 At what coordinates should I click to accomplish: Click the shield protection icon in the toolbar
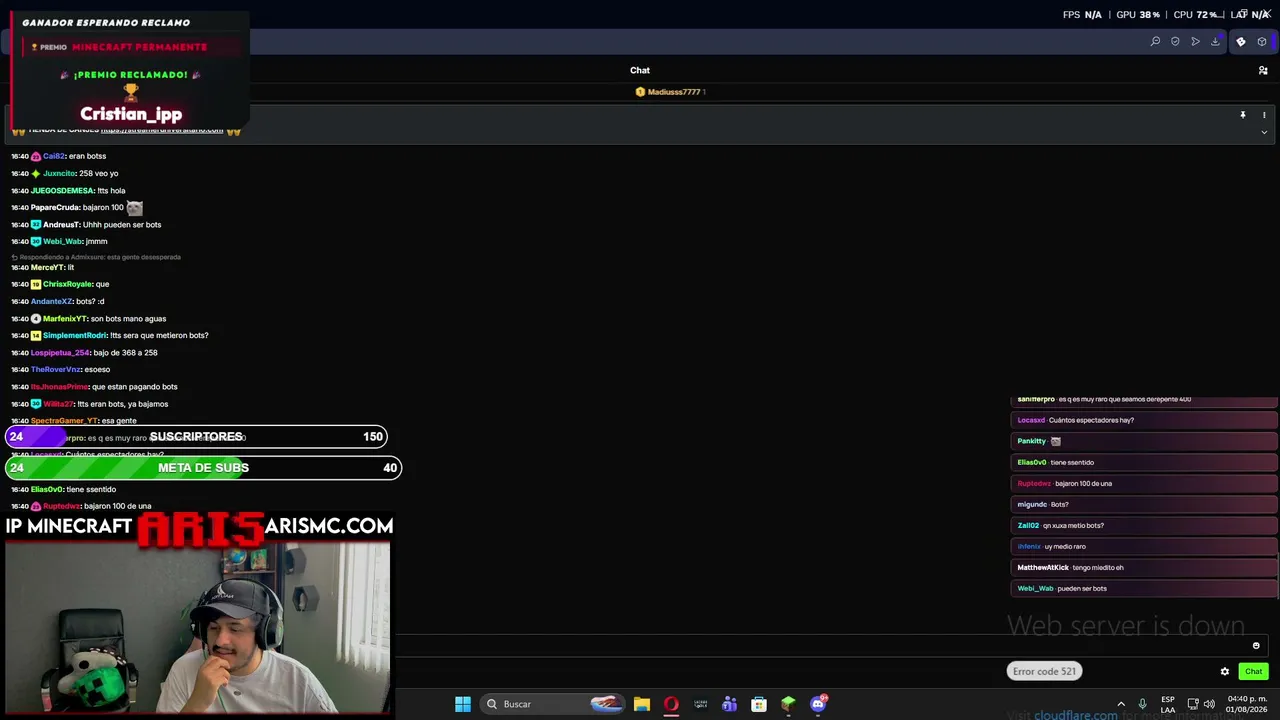(1175, 41)
